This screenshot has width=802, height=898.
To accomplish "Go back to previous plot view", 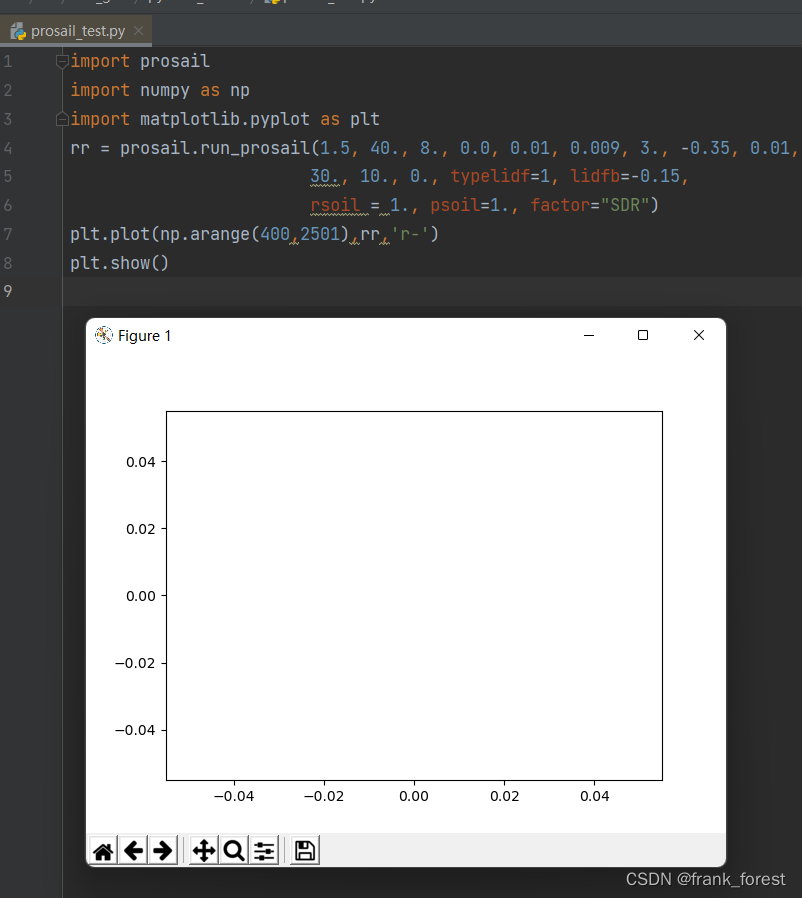I will click(133, 850).
